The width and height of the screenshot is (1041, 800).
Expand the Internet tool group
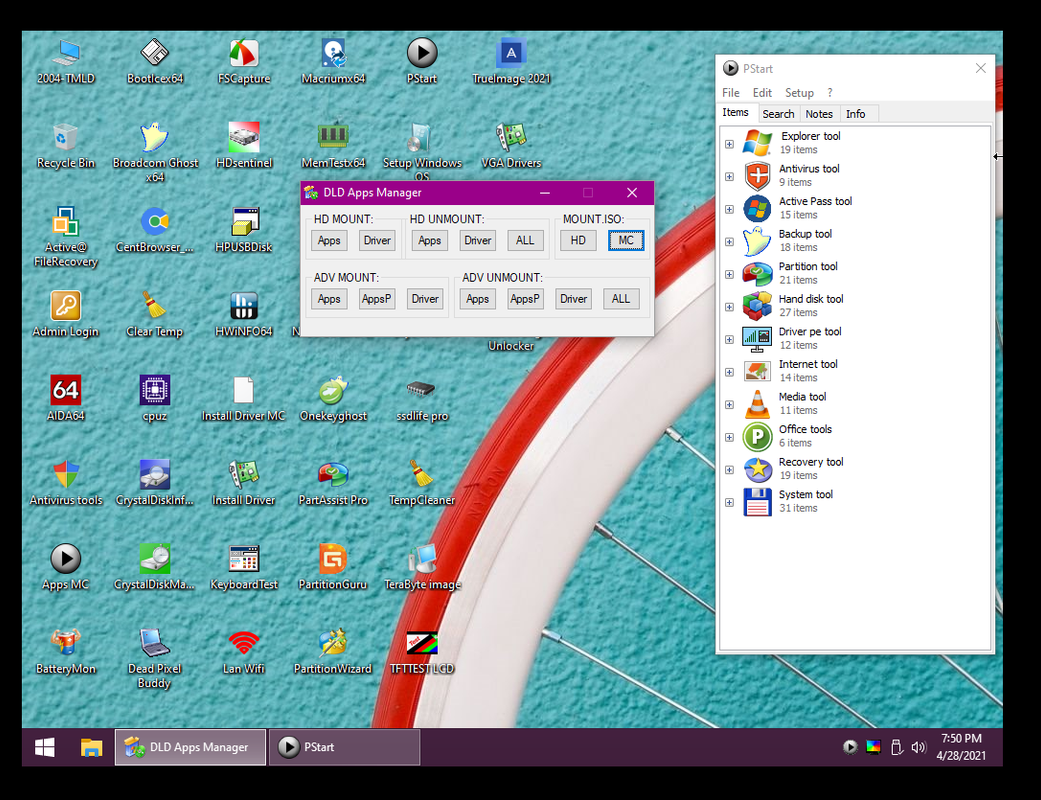click(x=729, y=372)
